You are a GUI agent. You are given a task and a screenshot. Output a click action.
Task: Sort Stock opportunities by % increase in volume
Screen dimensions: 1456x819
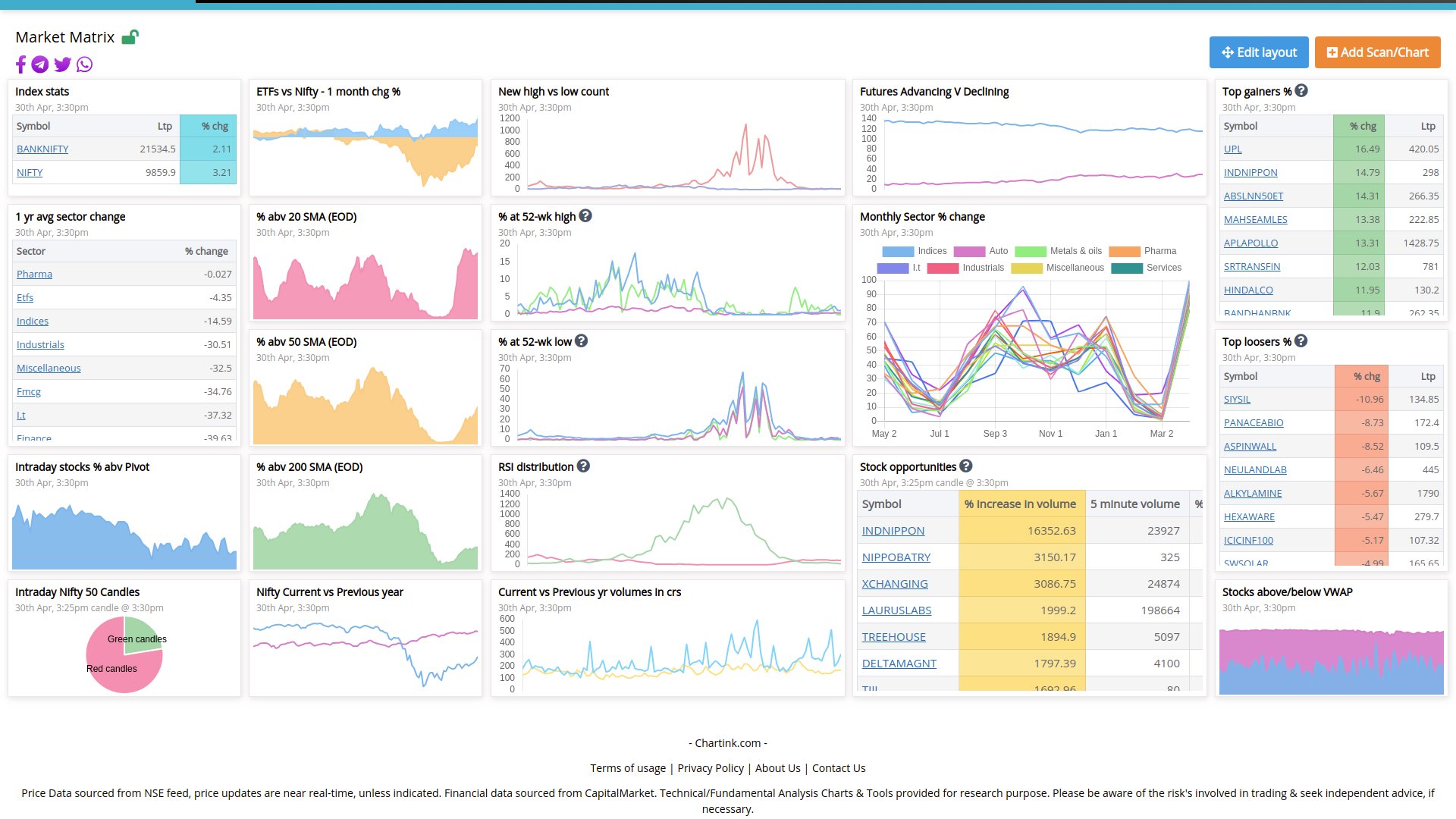(1020, 504)
